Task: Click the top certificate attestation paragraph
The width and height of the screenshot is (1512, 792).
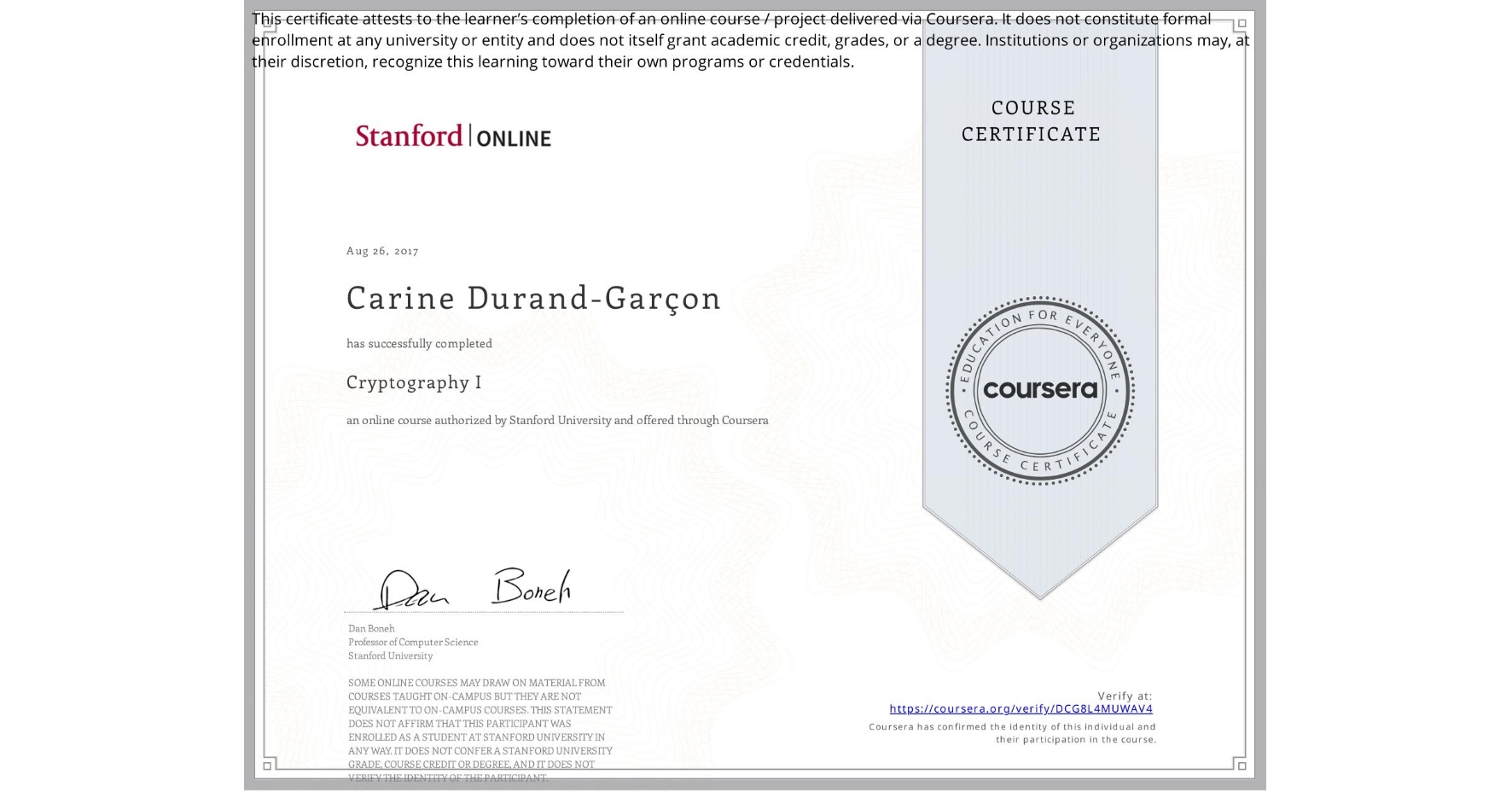Action: [751, 40]
